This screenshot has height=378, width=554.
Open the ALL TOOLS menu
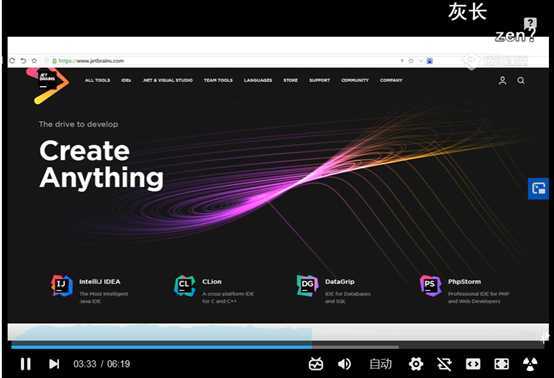[x=98, y=80]
